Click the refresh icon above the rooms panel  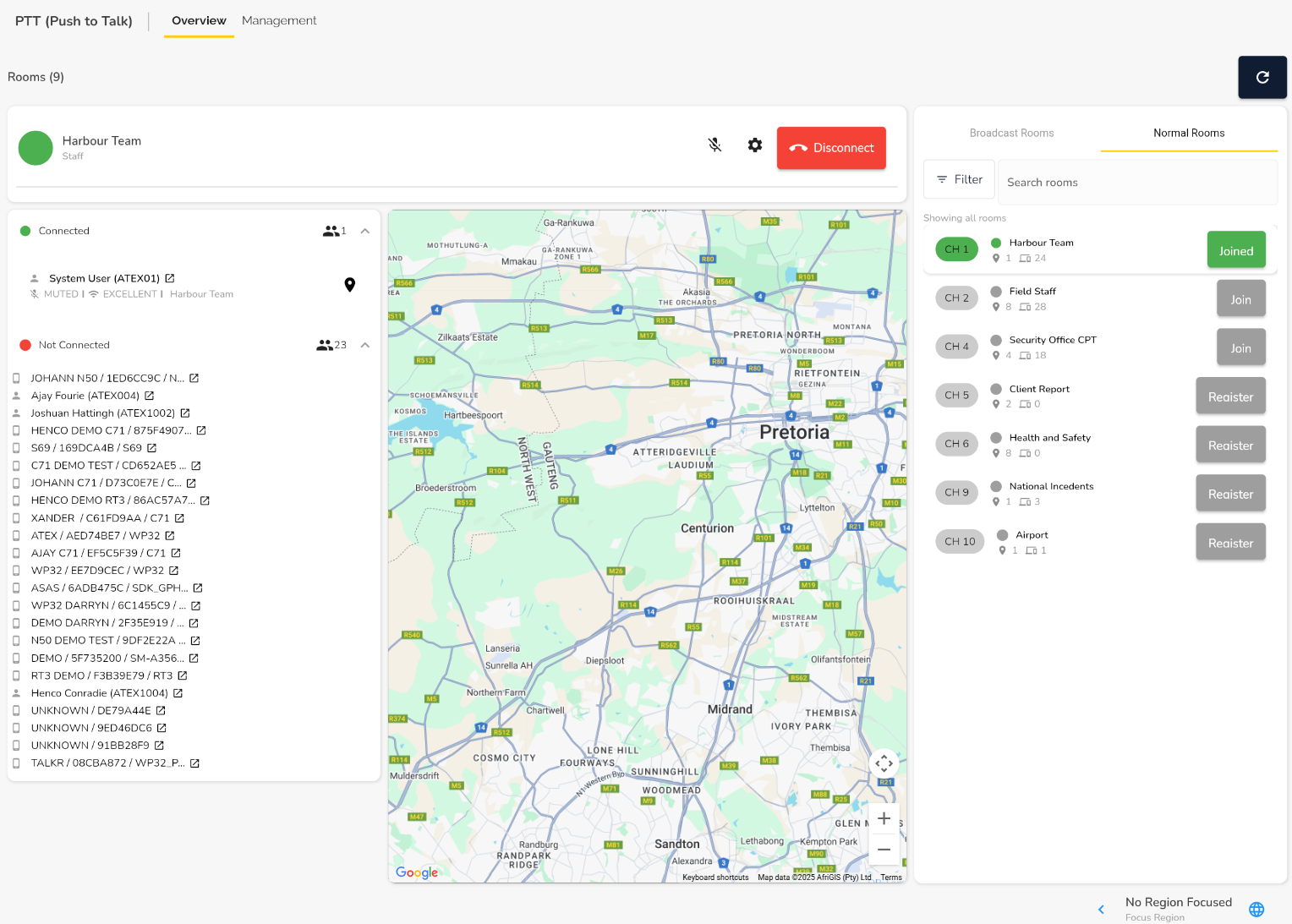[1262, 77]
